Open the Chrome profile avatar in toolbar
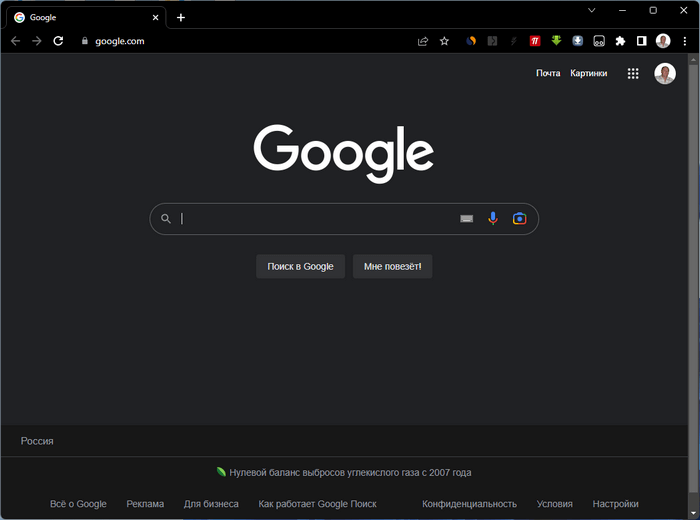Screen dimensions: 700x520 (663, 41)
